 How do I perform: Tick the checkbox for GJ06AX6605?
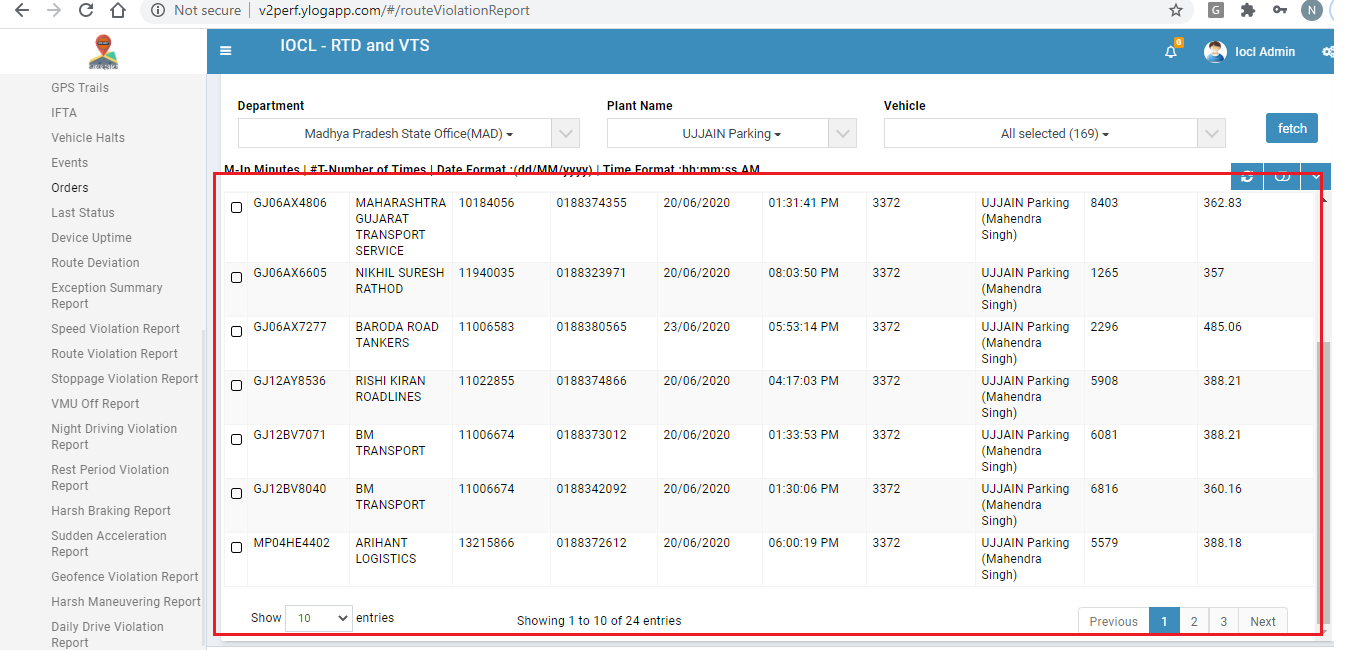click(236, 278)
